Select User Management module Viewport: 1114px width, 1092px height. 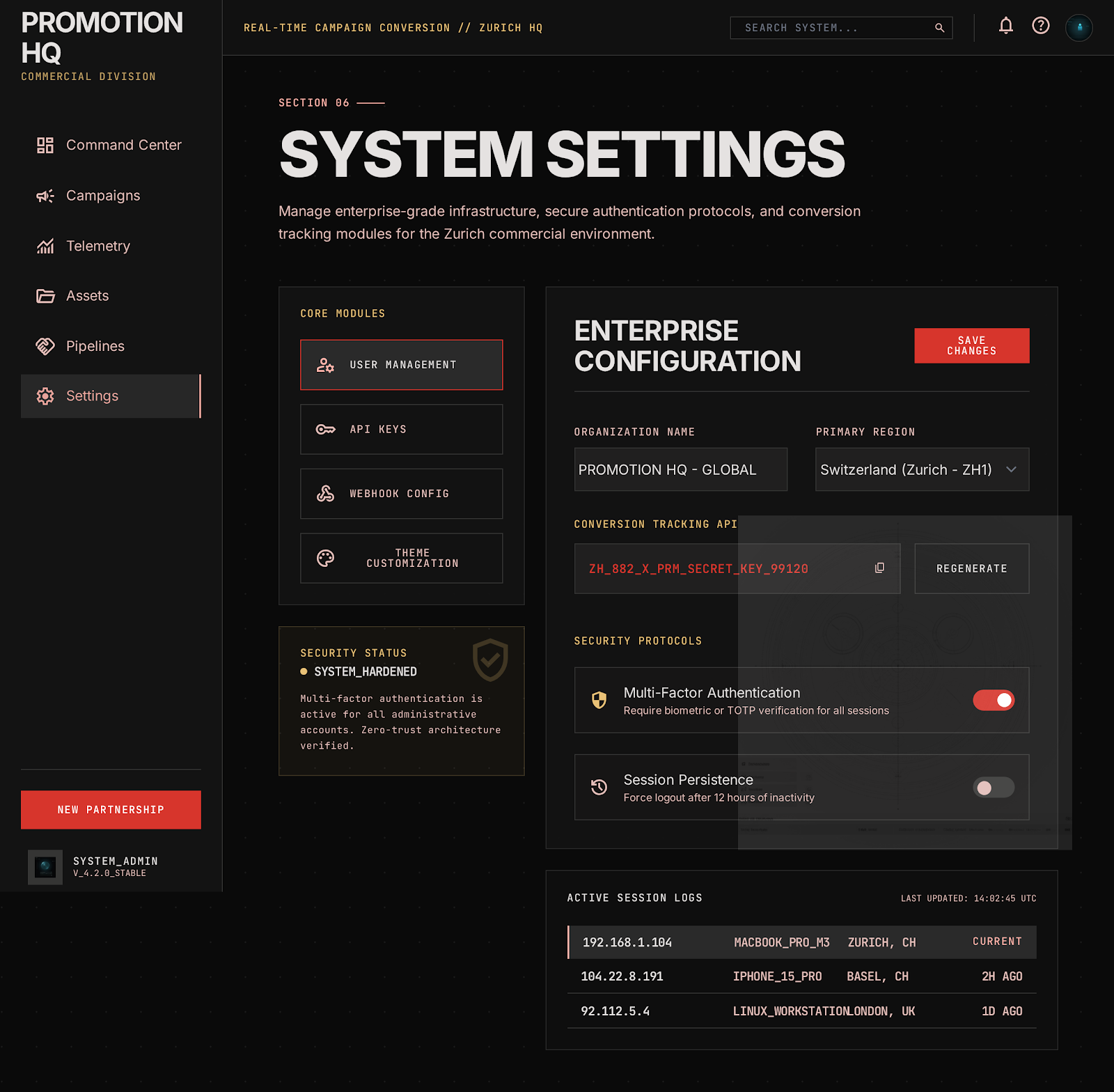coord(401,365)
